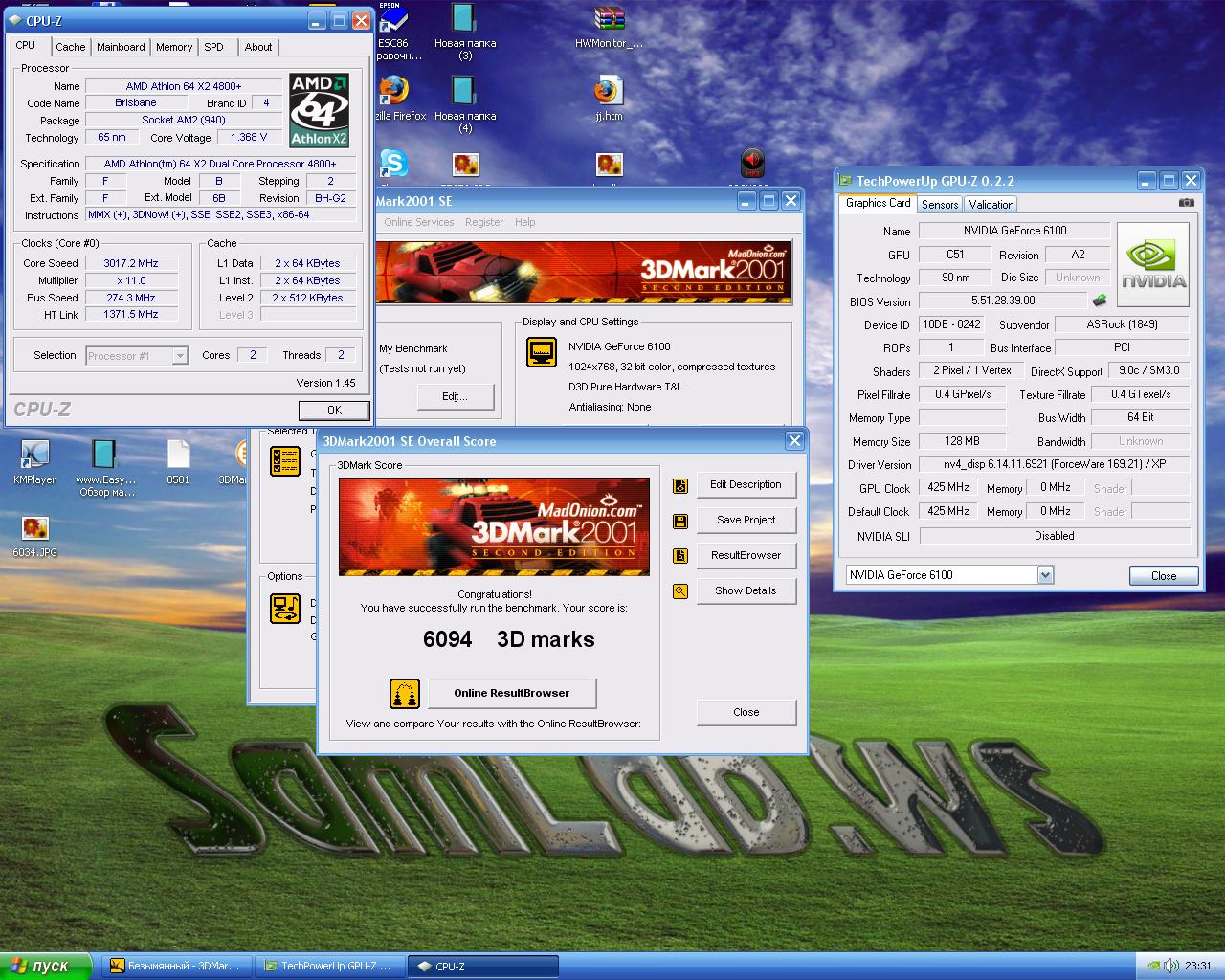This screenshot has width=1225, height=980.
Task: Click the пуск Start button
Action: [x=46, y=966]
